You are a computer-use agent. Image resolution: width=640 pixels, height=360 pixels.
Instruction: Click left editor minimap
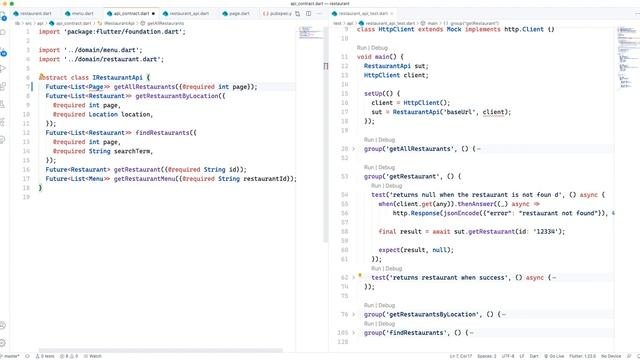(310, 33)
